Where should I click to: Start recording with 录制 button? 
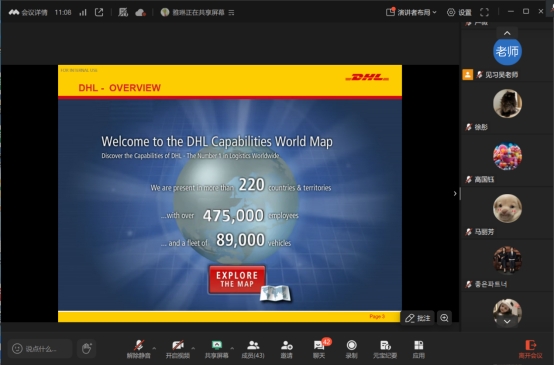(x=352, y=349)
